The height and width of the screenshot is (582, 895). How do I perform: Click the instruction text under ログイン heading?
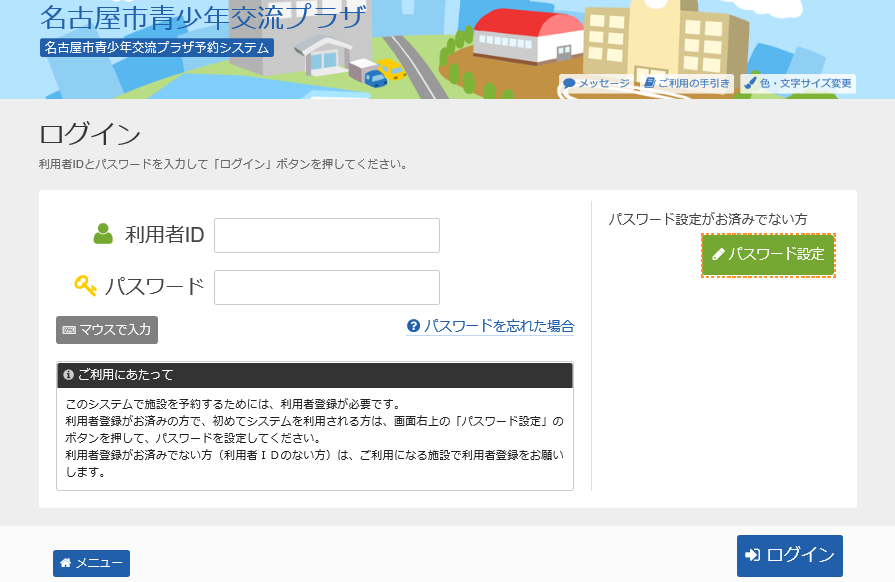225,164
